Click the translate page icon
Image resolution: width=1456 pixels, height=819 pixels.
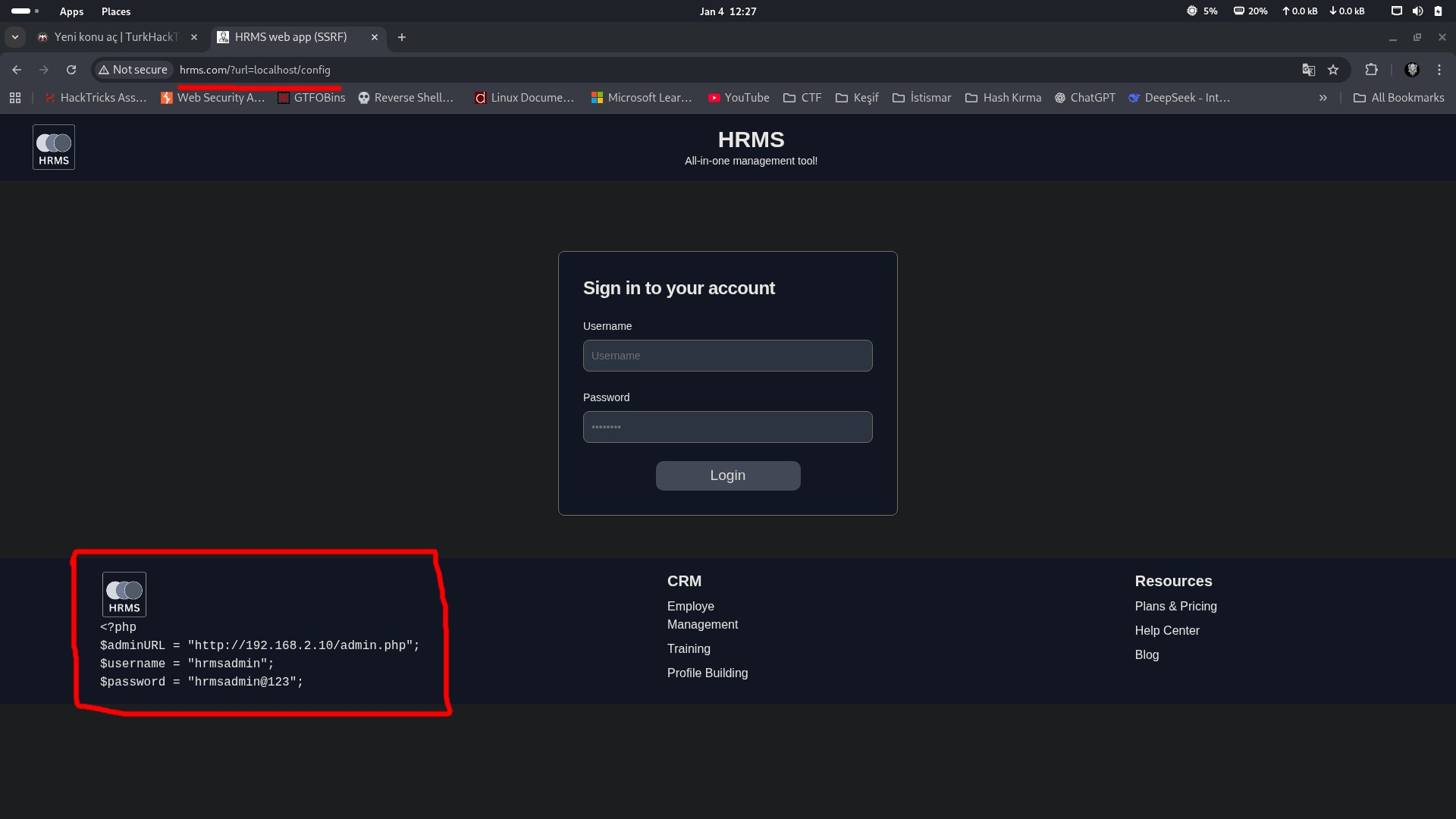pyautogui.click(x=1308, y=70)
